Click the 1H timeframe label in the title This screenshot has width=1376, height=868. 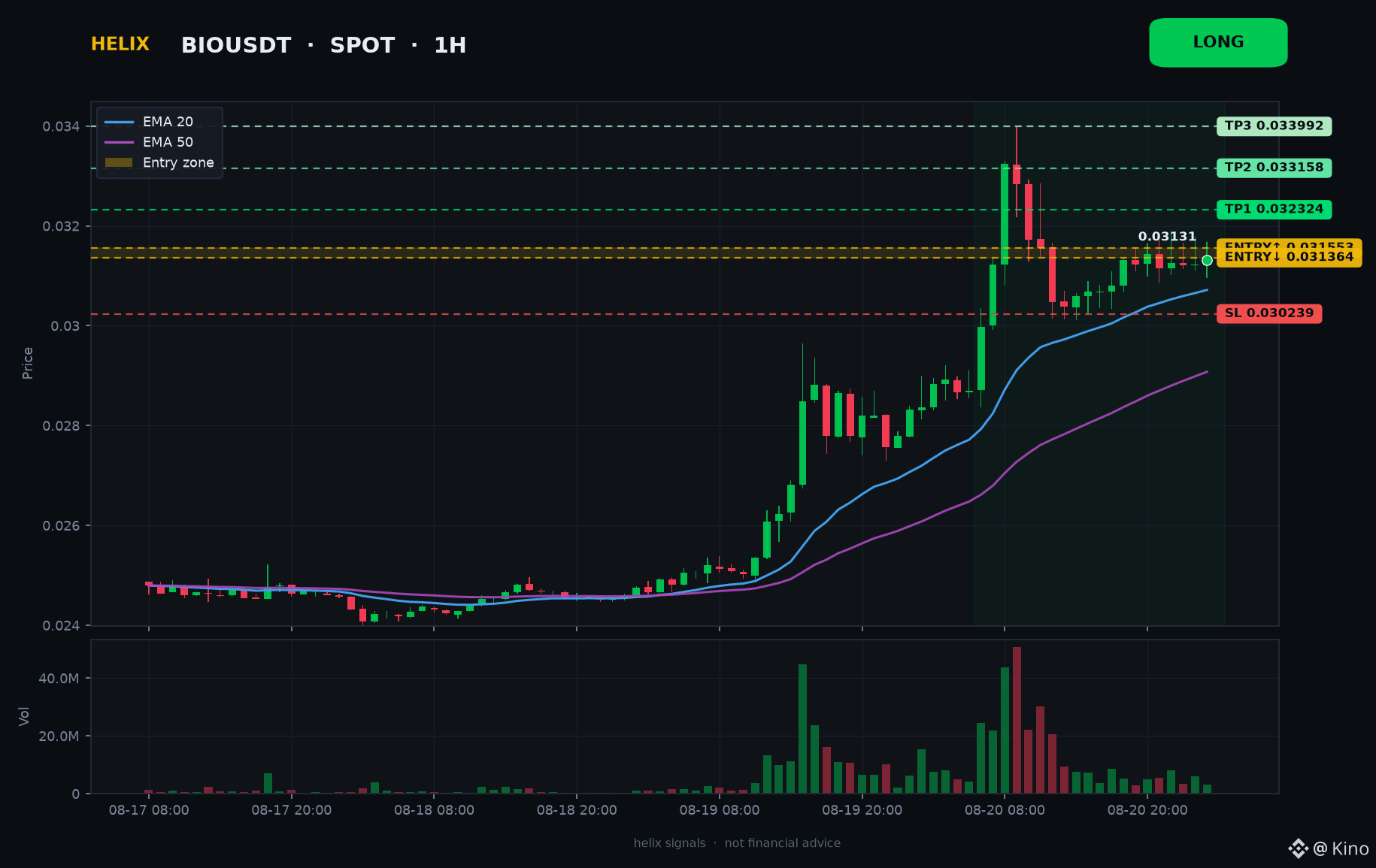tap(450, 46)
